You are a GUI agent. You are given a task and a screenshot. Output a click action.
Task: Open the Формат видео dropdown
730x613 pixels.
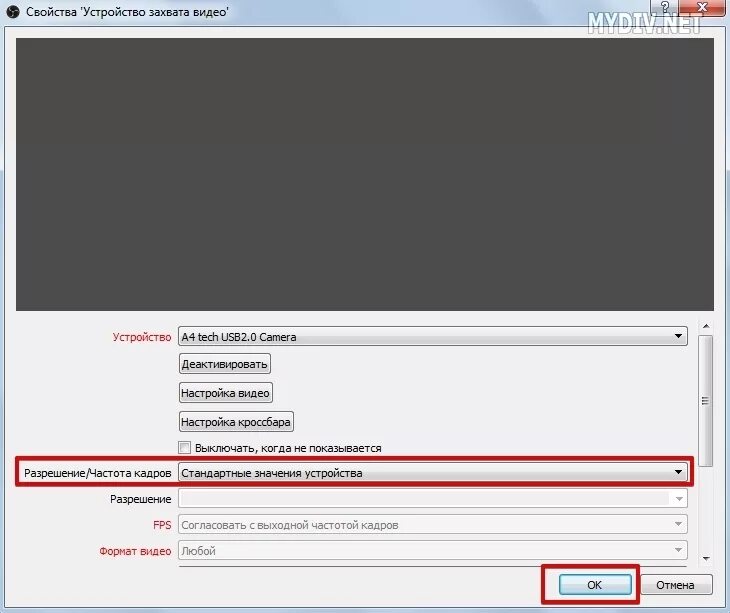click(x=433, y=551)
